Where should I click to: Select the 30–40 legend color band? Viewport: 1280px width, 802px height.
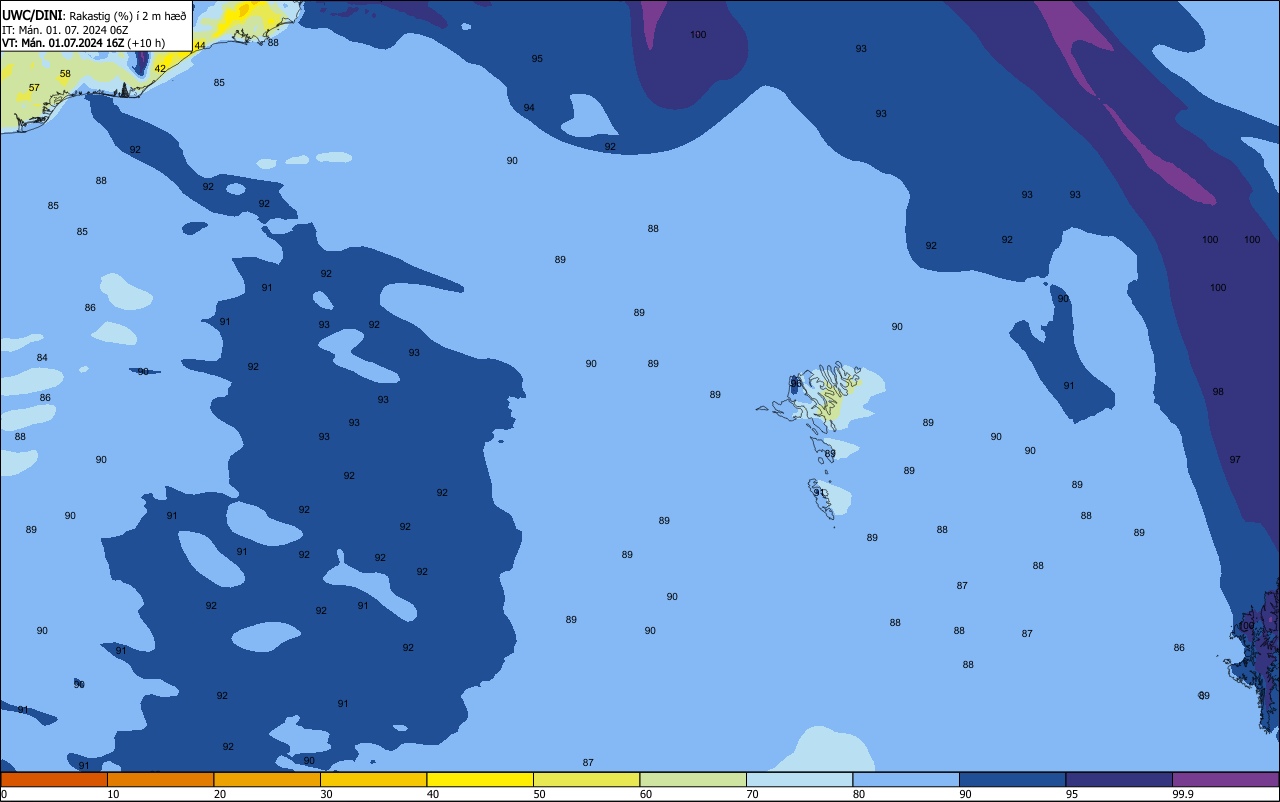373,779
